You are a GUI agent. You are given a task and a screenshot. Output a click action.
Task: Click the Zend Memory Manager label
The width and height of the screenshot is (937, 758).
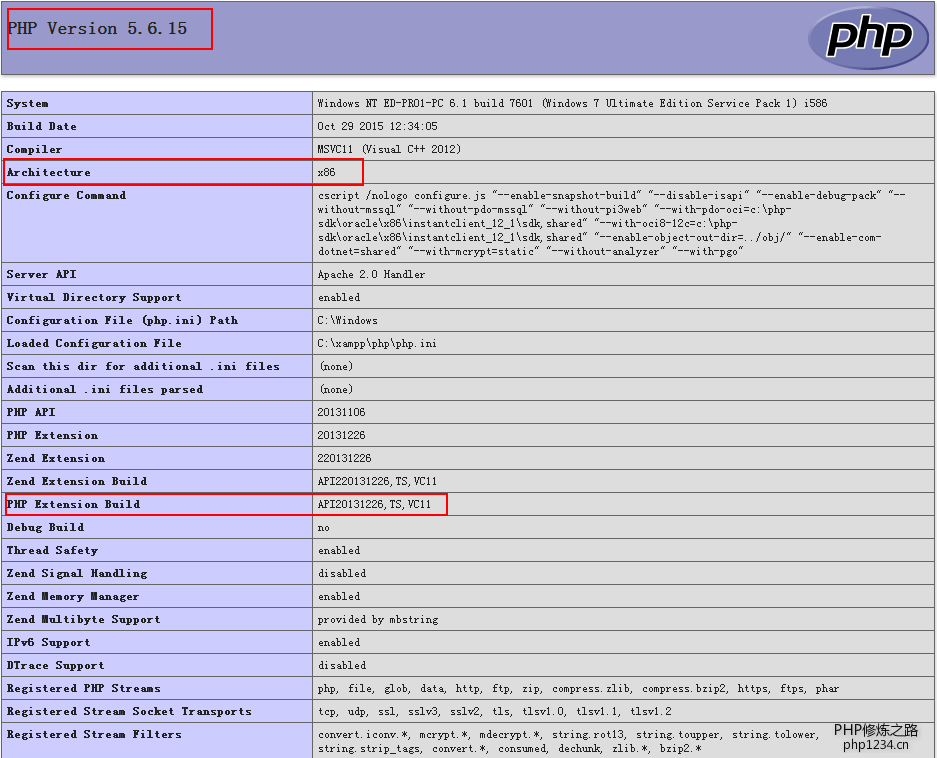(73, 596)
